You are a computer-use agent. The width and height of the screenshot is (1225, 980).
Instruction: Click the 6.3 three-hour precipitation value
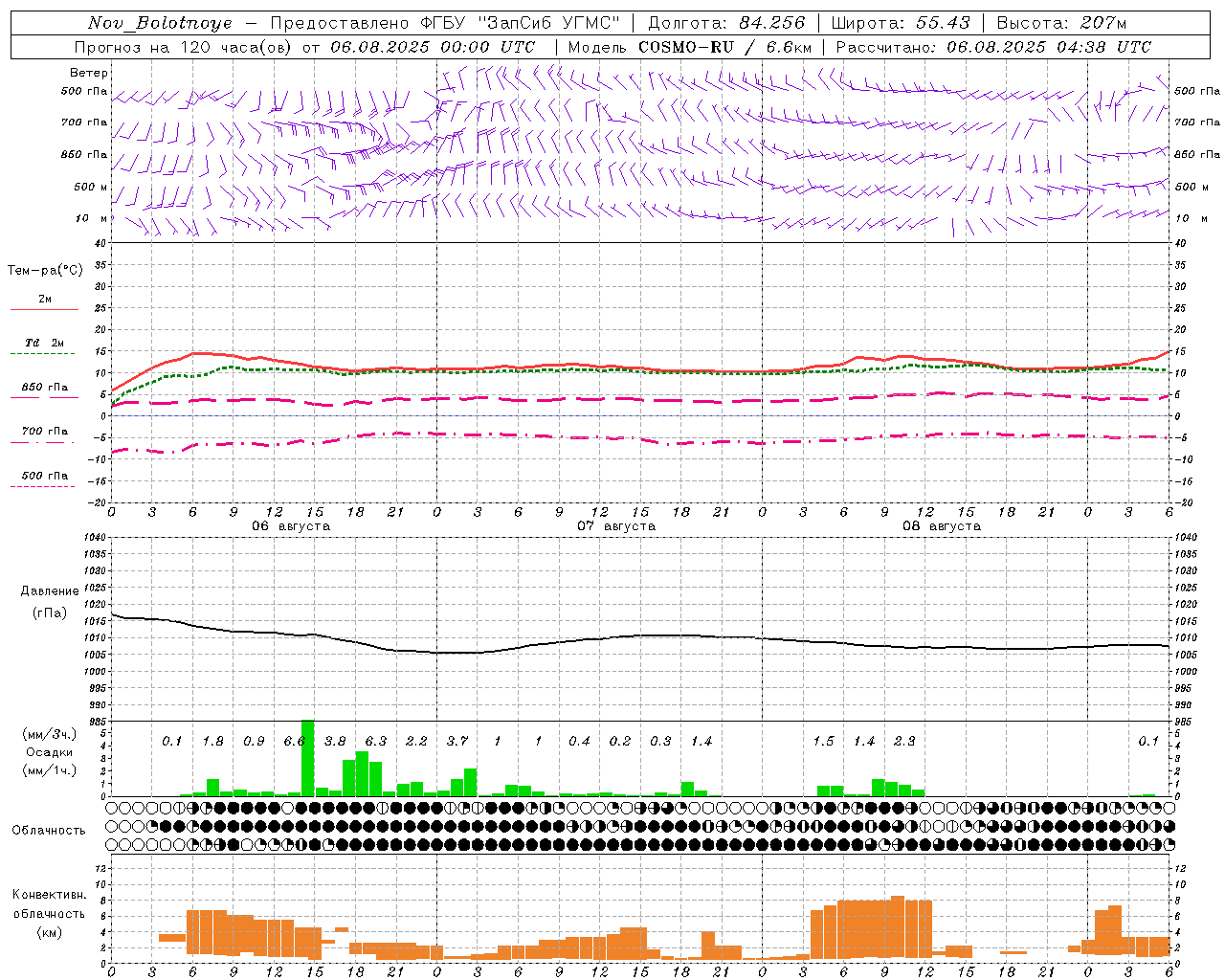(375, 742)
